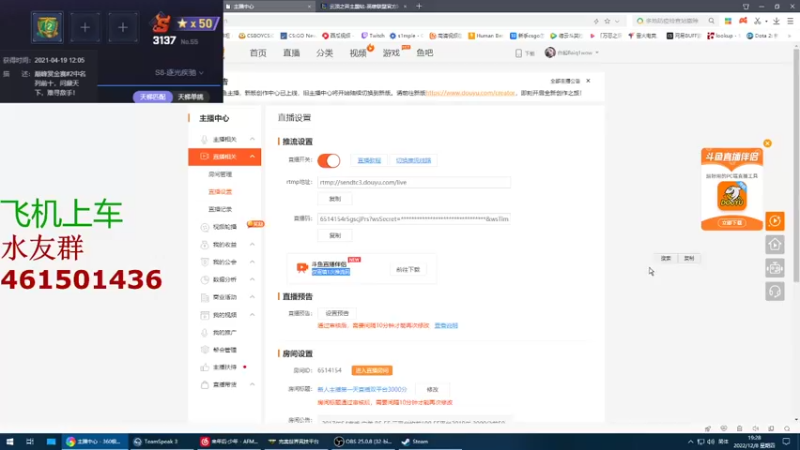800x450 pixels.
Task: Open the 视频 navigation item
Action: (x=358, y=53)
